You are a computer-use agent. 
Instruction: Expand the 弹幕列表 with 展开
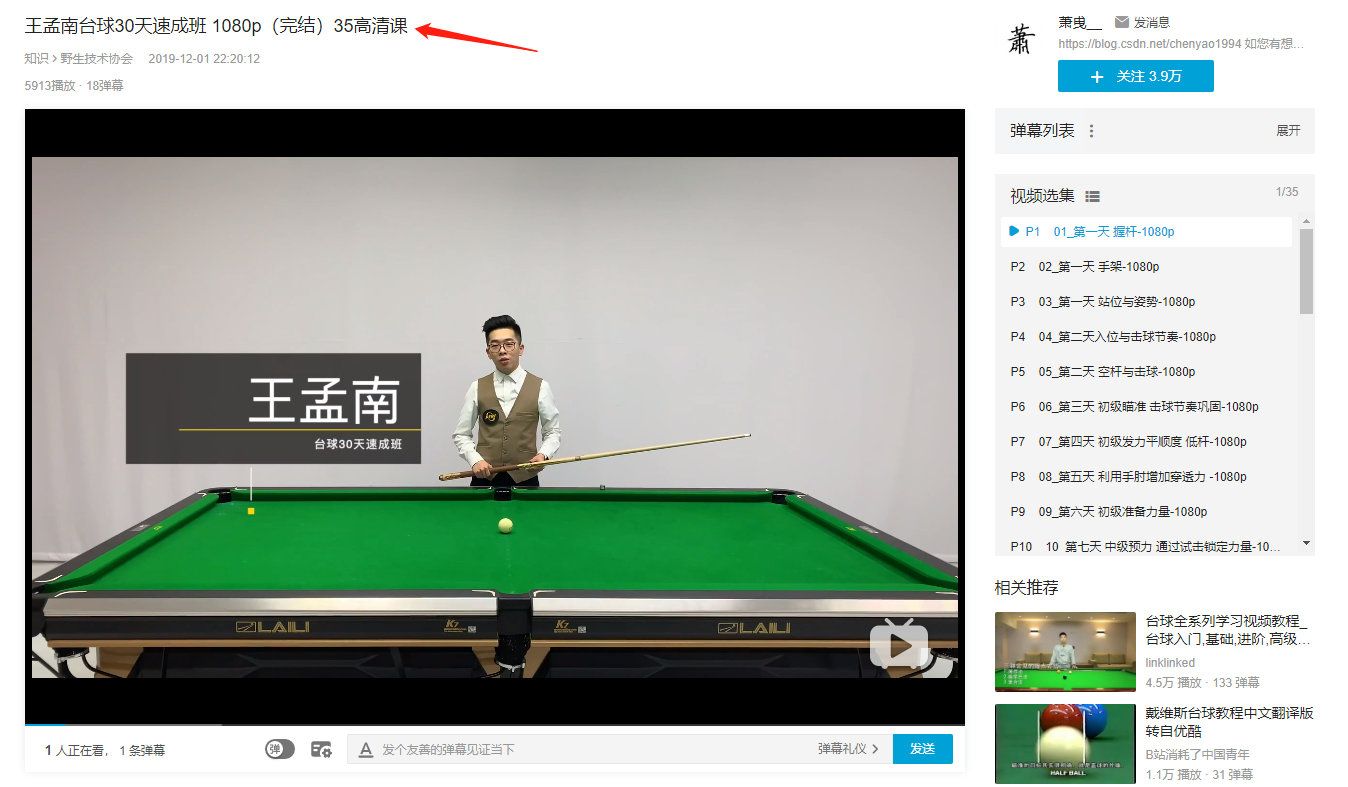1288,131
